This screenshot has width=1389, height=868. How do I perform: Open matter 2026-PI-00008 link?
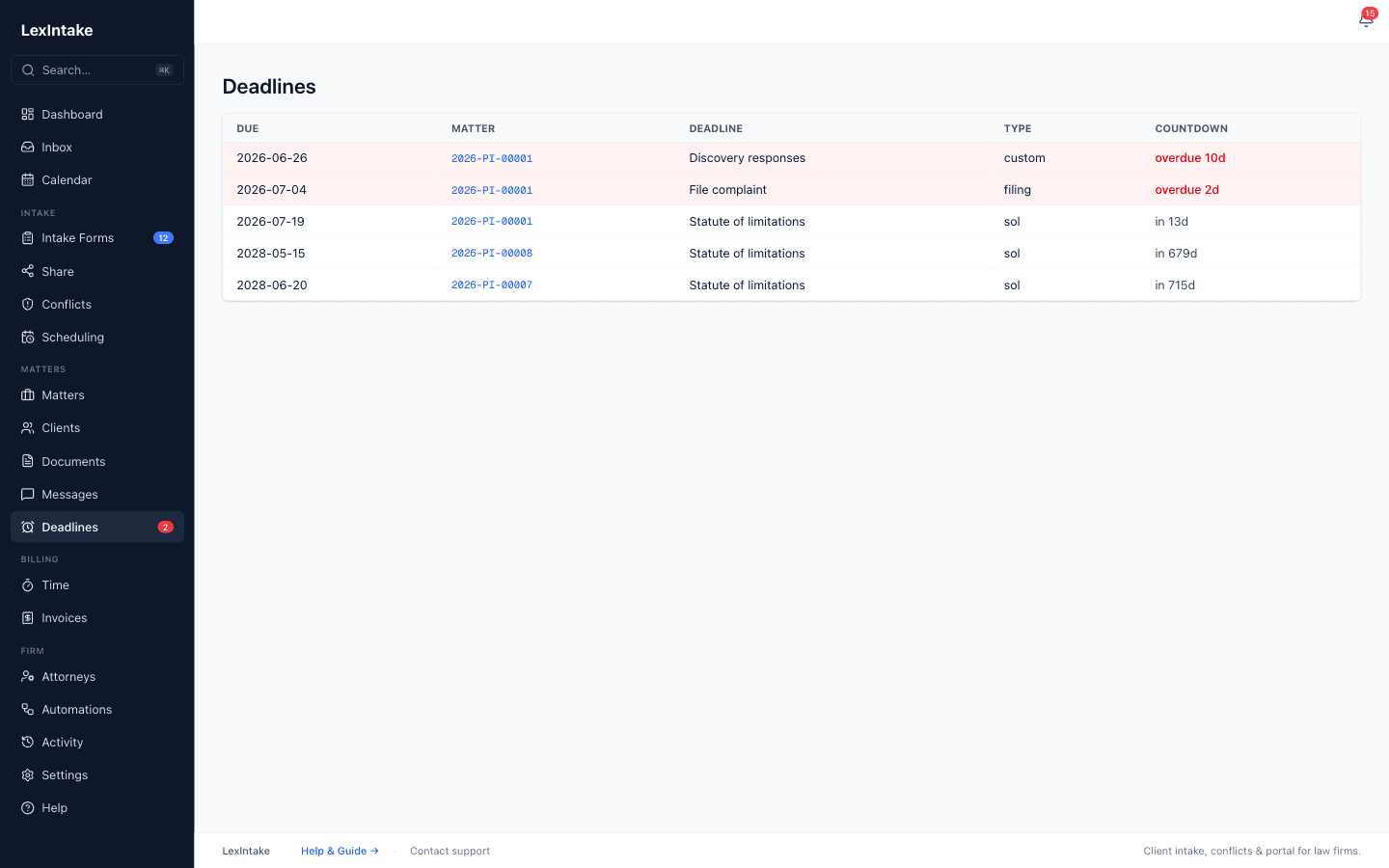coord(492,253)
